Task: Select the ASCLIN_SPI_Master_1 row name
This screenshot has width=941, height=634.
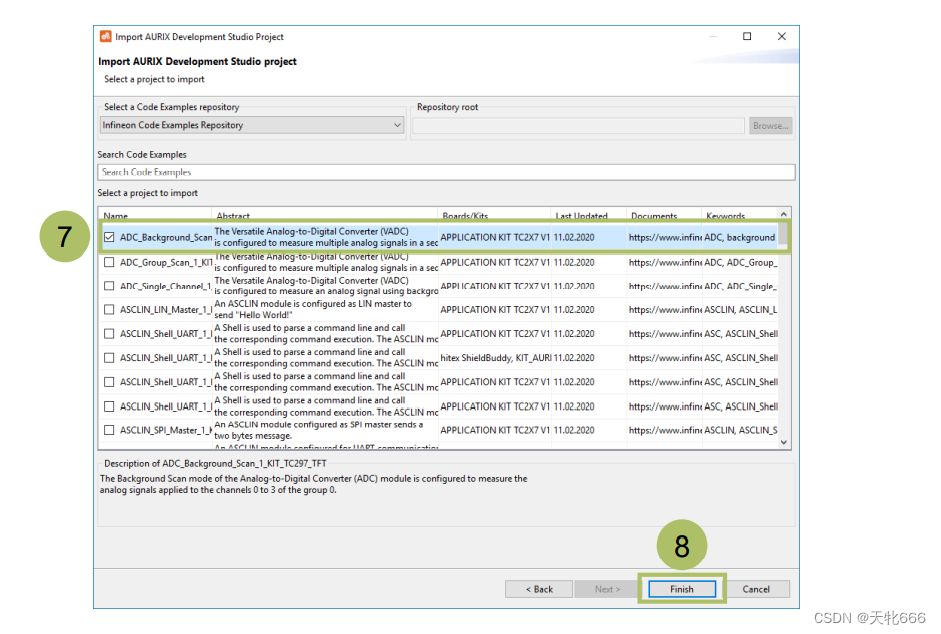Action: 166,430
